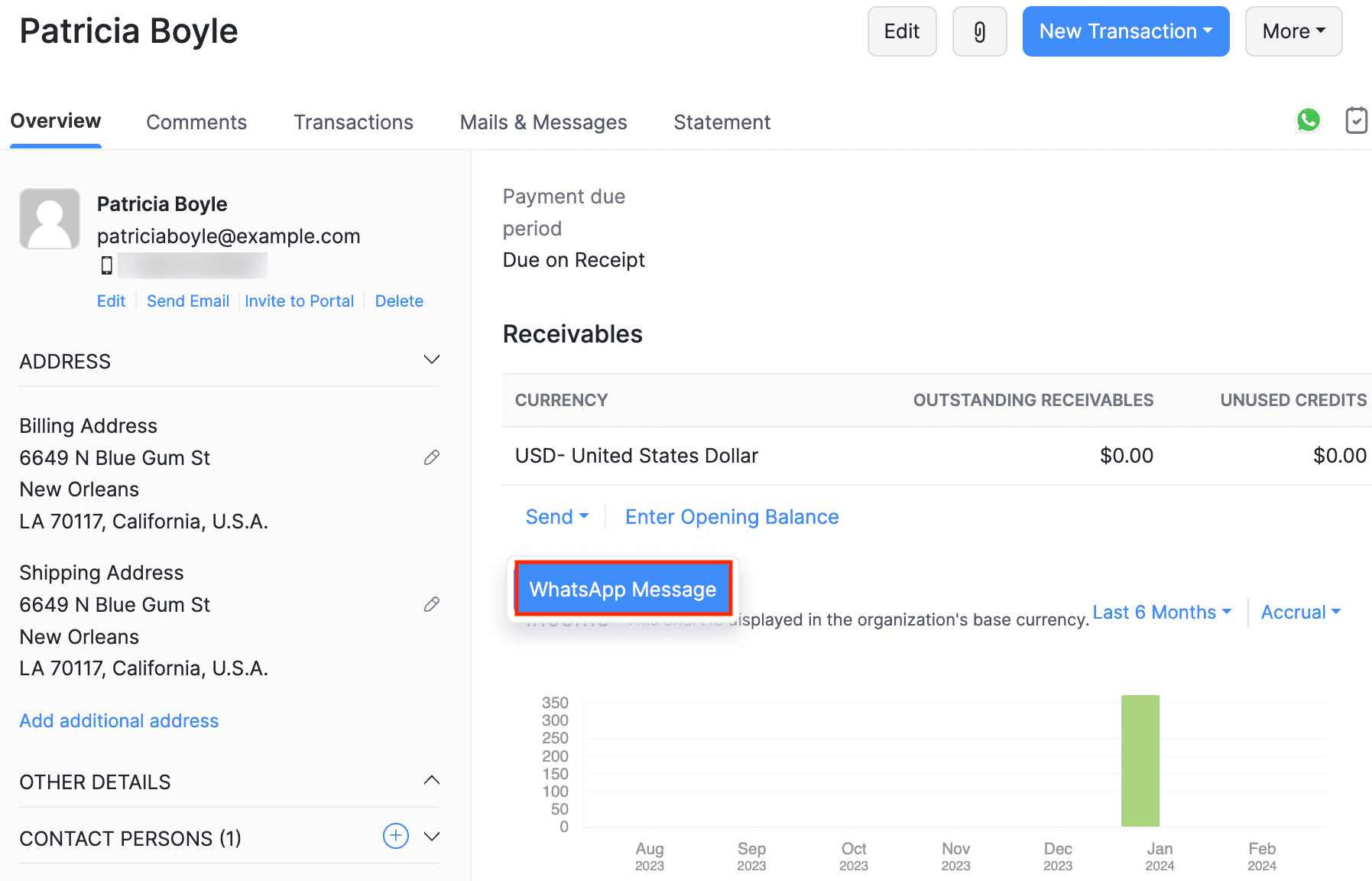Screen dimensions: 1372x881
Task: Edit shipping address with pencil icon
Action: tap(432, 604)
